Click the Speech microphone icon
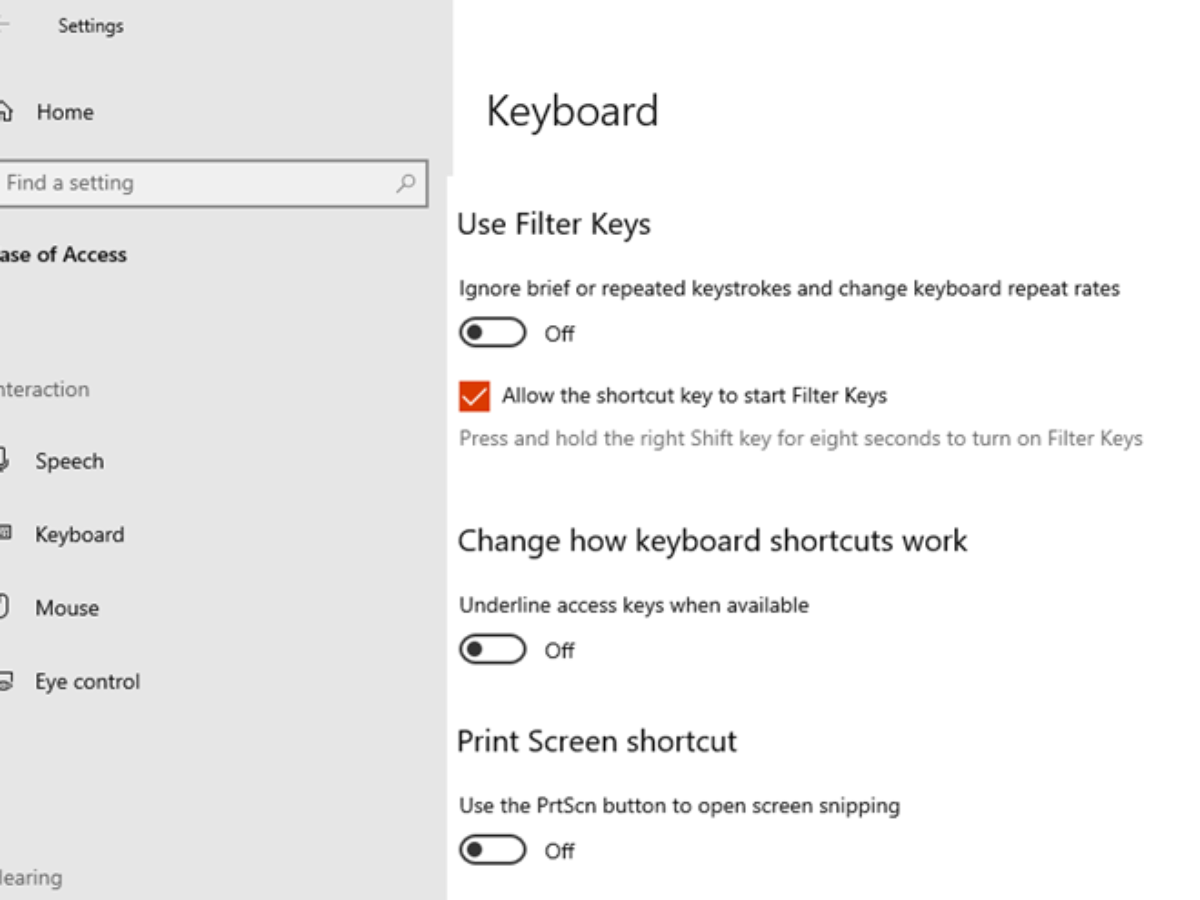Screen dimensions: 1200x900 pyautogui.click(x=4, y=461)
